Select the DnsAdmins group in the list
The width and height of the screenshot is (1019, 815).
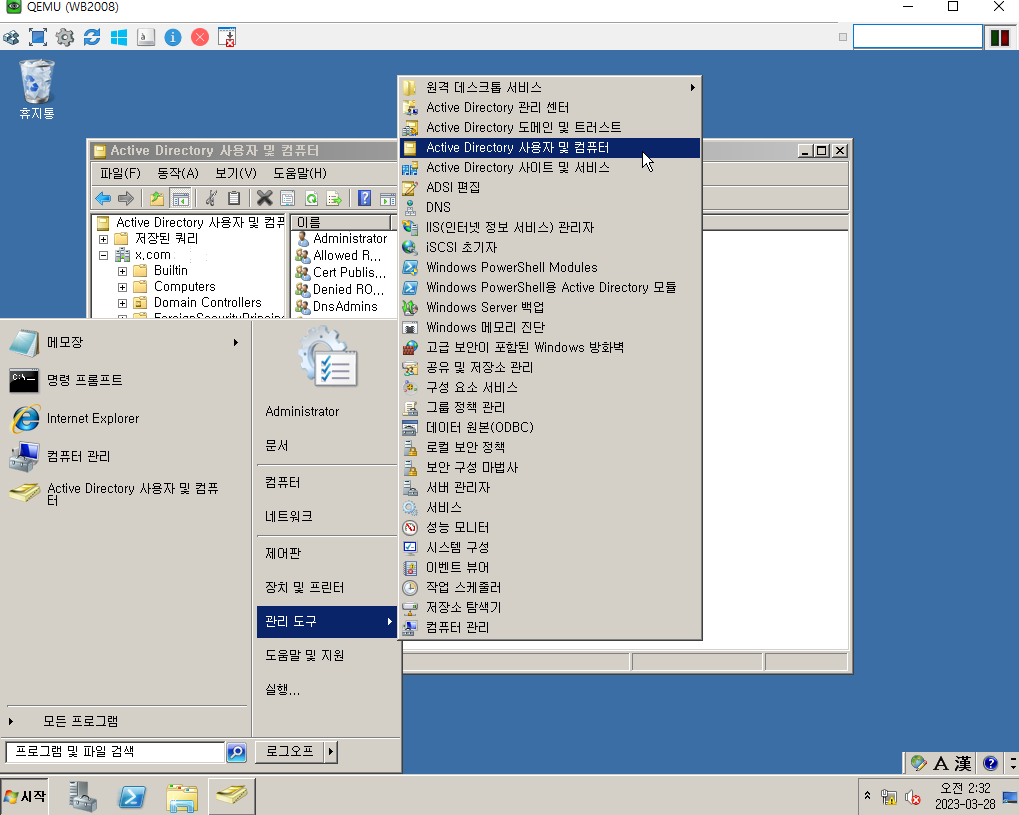(x=345, y=306)
